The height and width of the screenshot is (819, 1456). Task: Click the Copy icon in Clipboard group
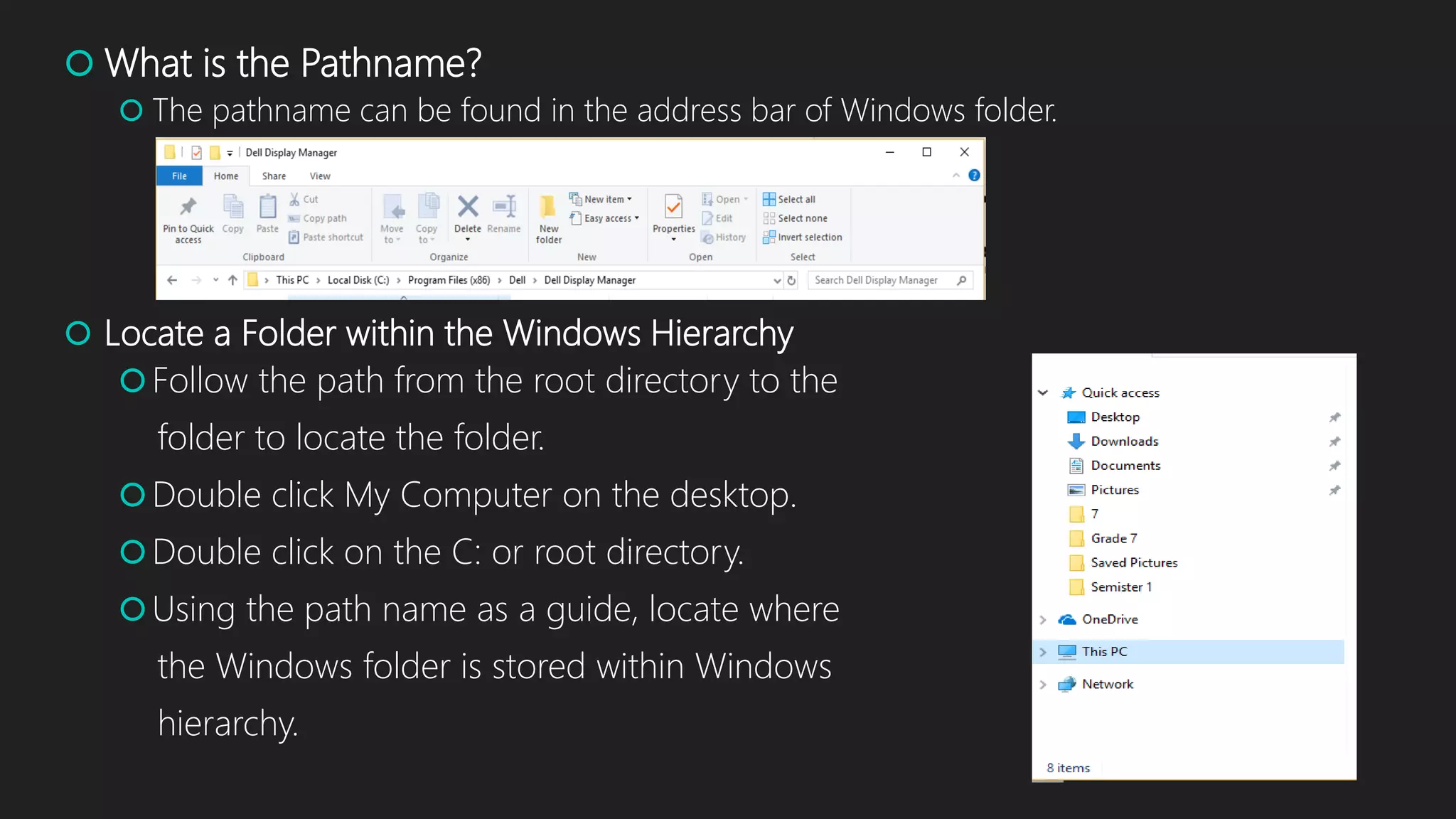tap(232, 207)
